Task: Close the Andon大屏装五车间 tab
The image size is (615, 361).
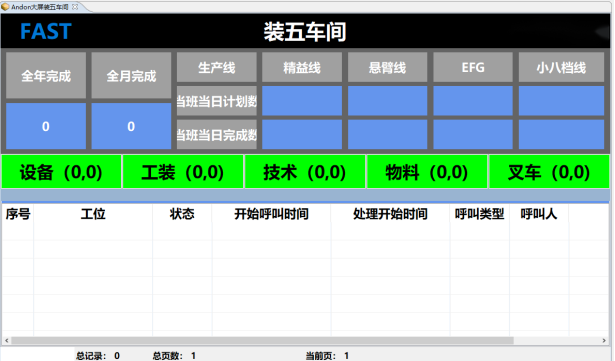Action: pyautogui.click(x=75, y=7)
